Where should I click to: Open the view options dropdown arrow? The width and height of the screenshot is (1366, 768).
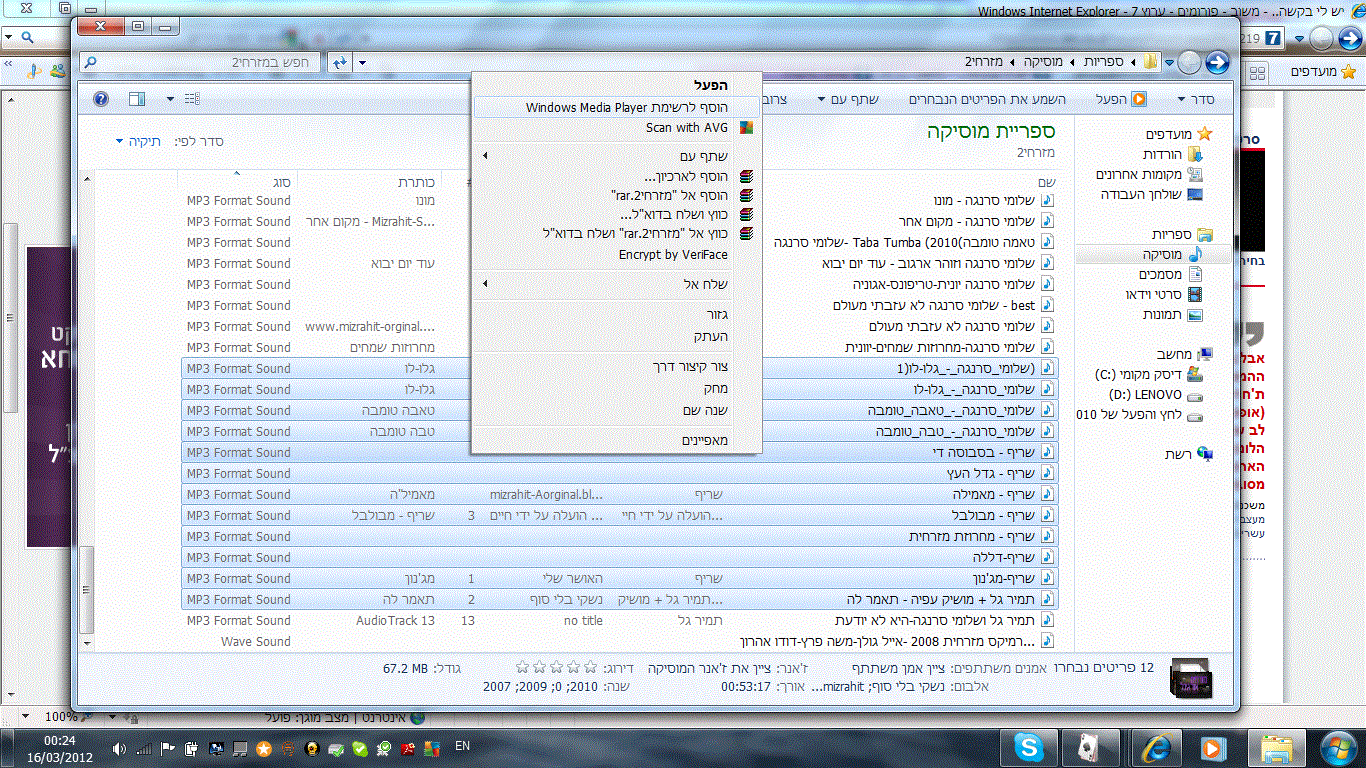click(170, 99)
